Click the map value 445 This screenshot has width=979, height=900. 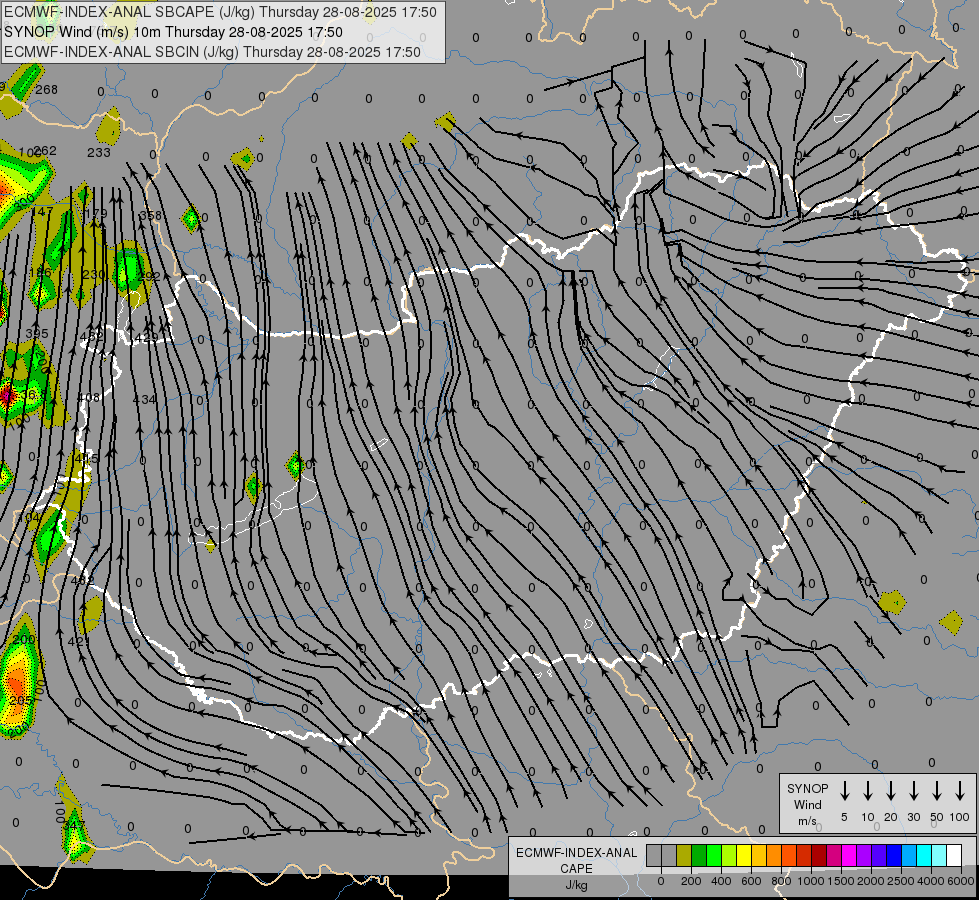click(x=86, y=459)
